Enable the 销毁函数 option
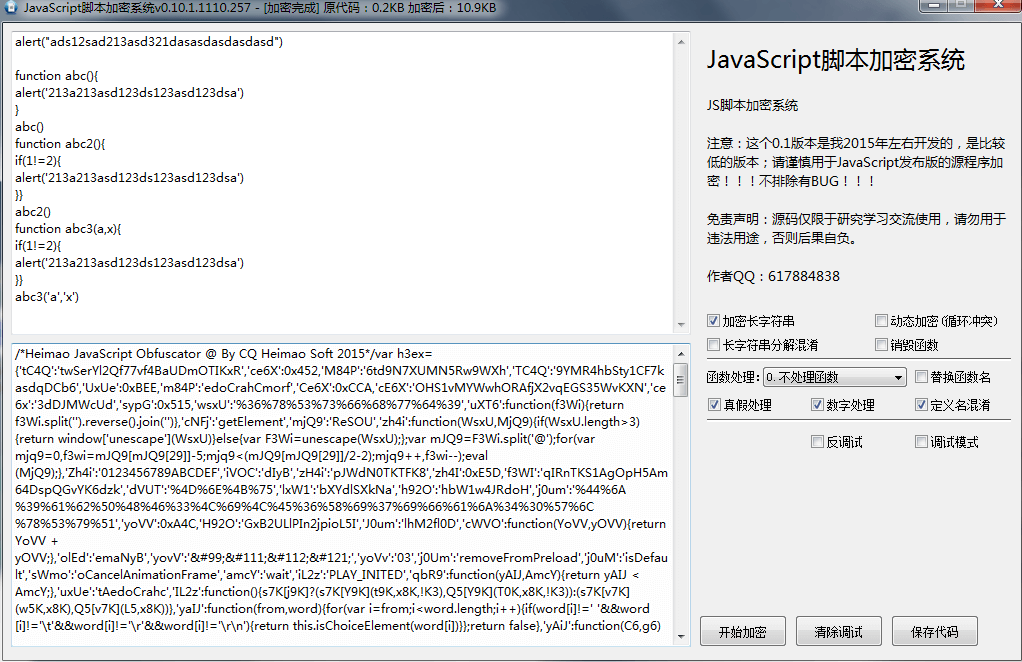 pyautogui.click(x=882, y=343)
